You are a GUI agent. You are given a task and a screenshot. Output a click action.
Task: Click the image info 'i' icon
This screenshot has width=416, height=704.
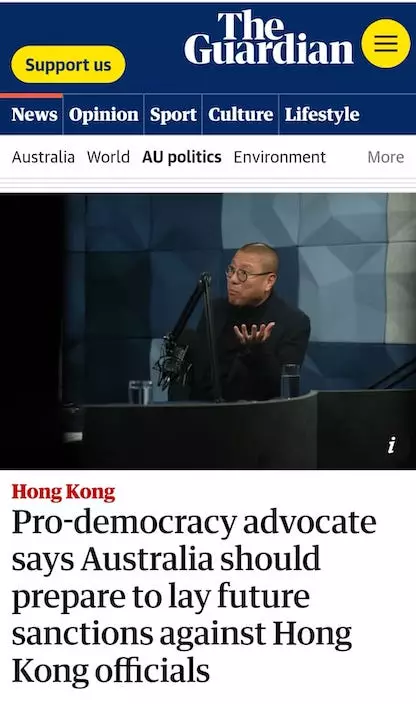pyautogui.click(x=392, y=445)
